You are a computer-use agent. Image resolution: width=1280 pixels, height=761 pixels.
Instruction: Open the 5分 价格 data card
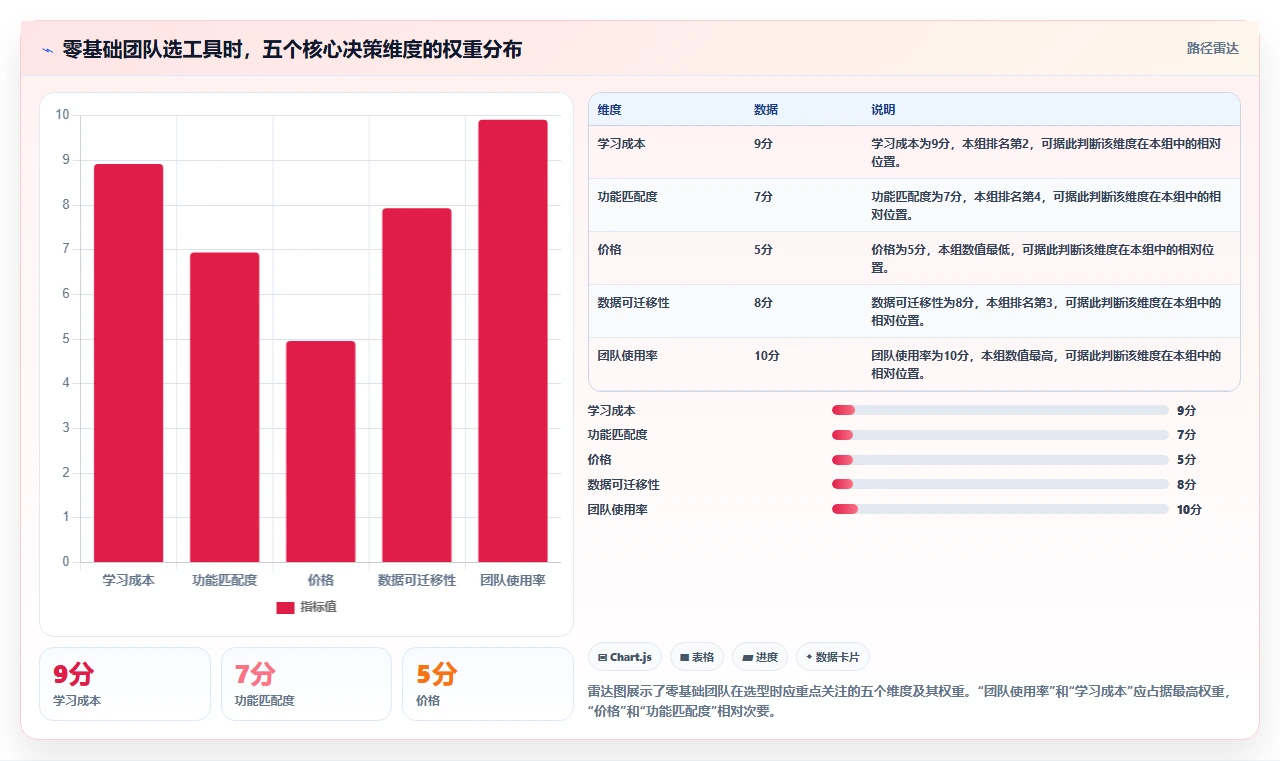[488, 684]
